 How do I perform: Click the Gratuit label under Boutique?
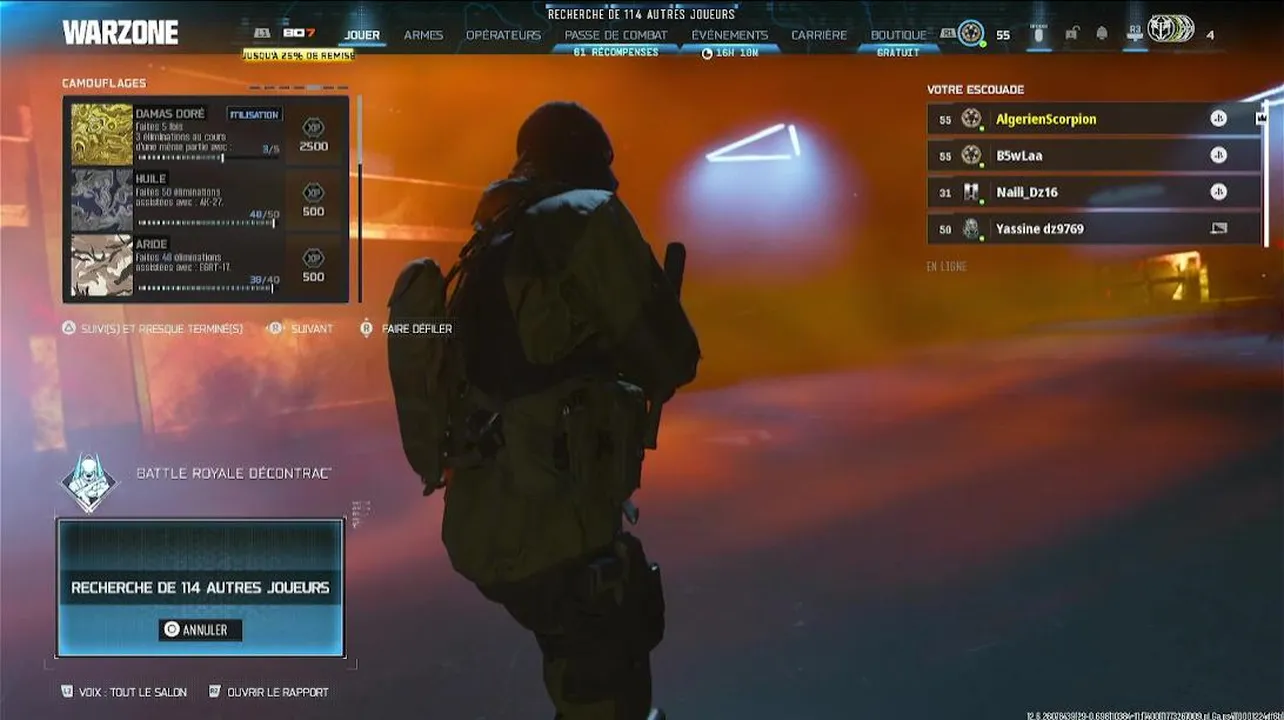click(x=898, y=53)
